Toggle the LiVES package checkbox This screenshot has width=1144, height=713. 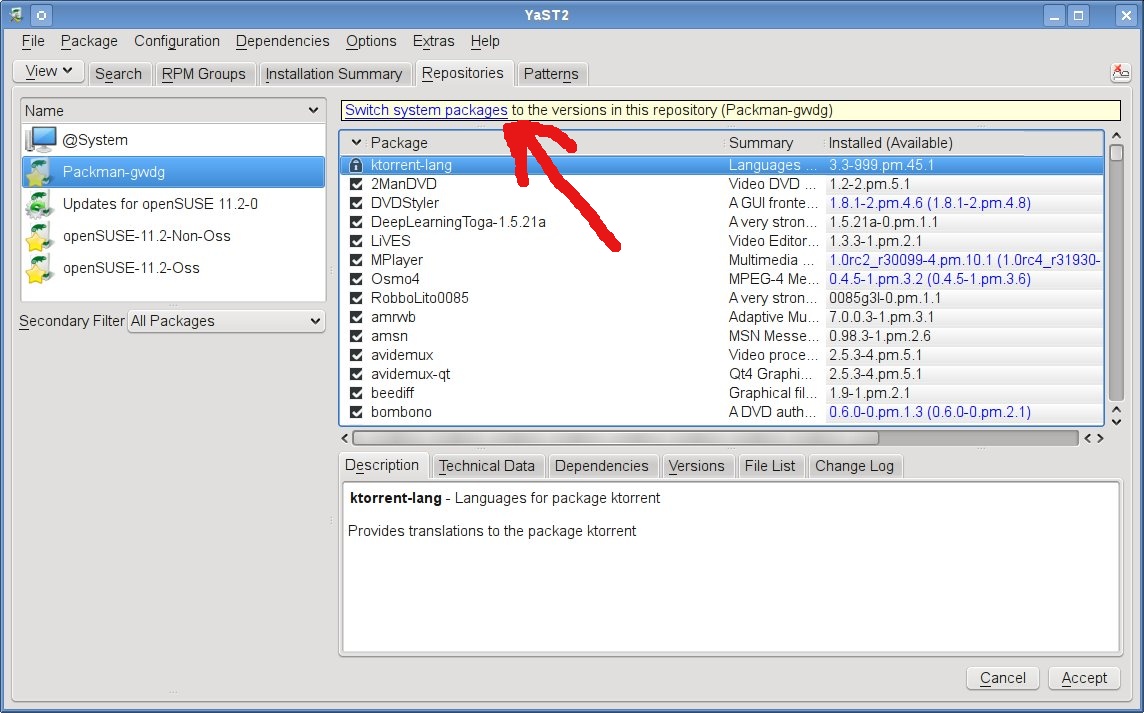[x=356, y=241]
